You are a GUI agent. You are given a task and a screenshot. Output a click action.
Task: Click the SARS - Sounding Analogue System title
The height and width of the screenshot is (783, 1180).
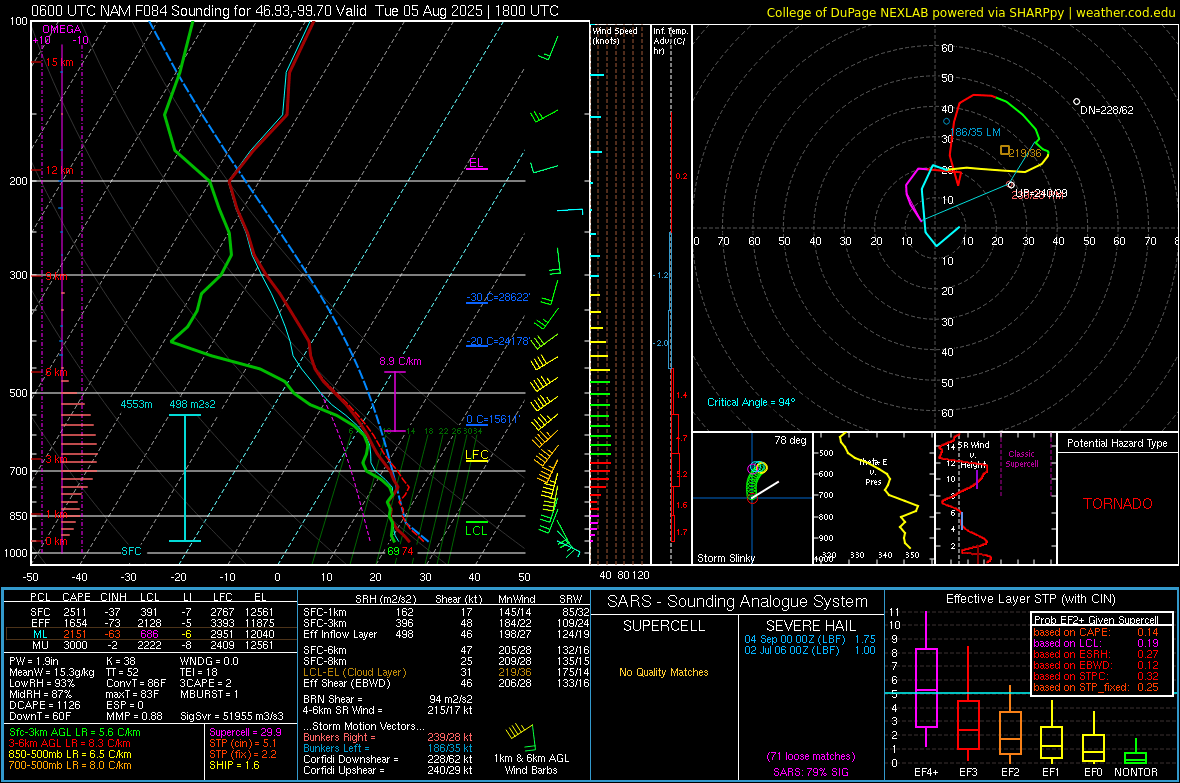(x=738, y=602)
